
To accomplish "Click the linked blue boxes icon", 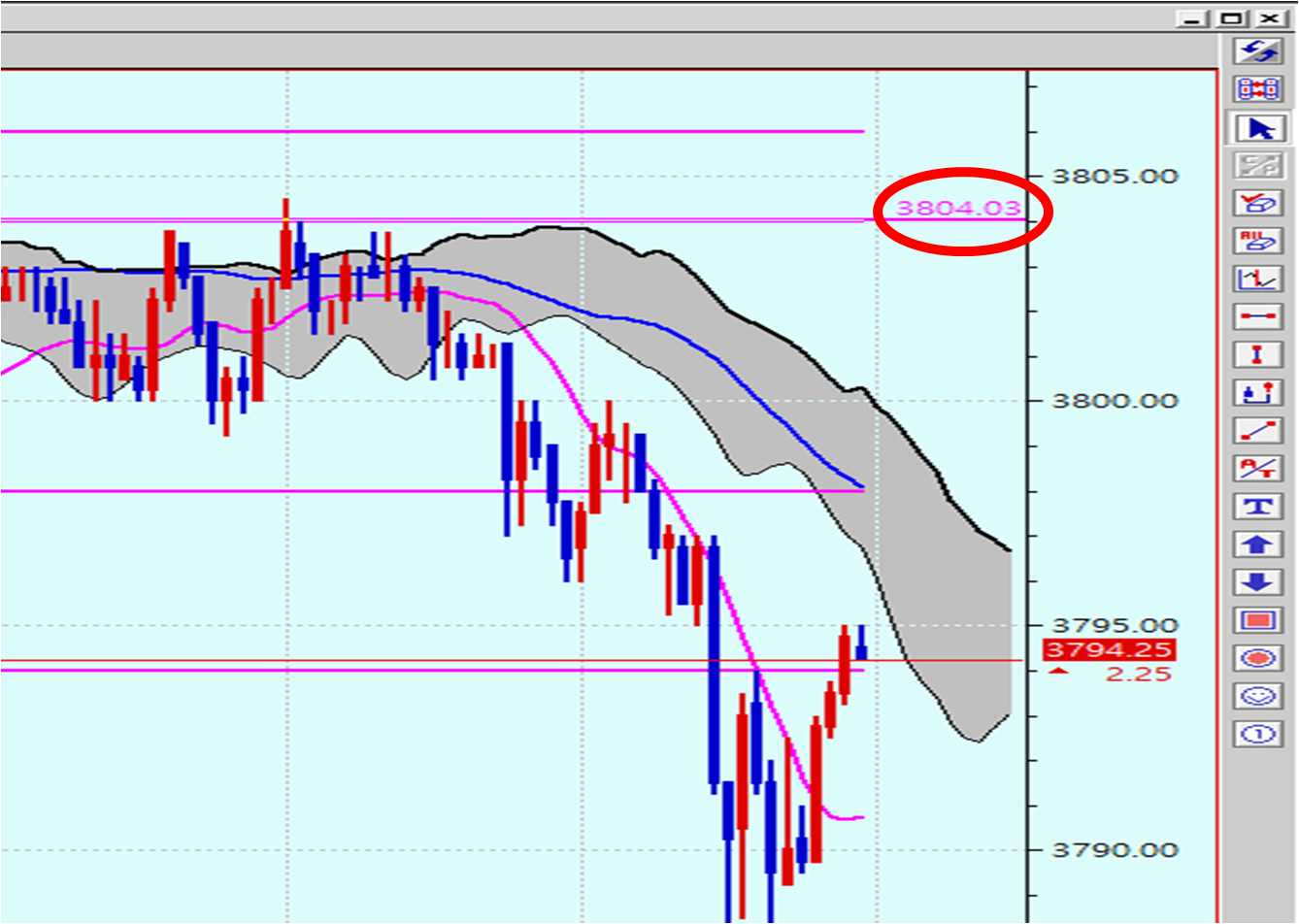I will pyautogui.click(x=1258, y=89).
